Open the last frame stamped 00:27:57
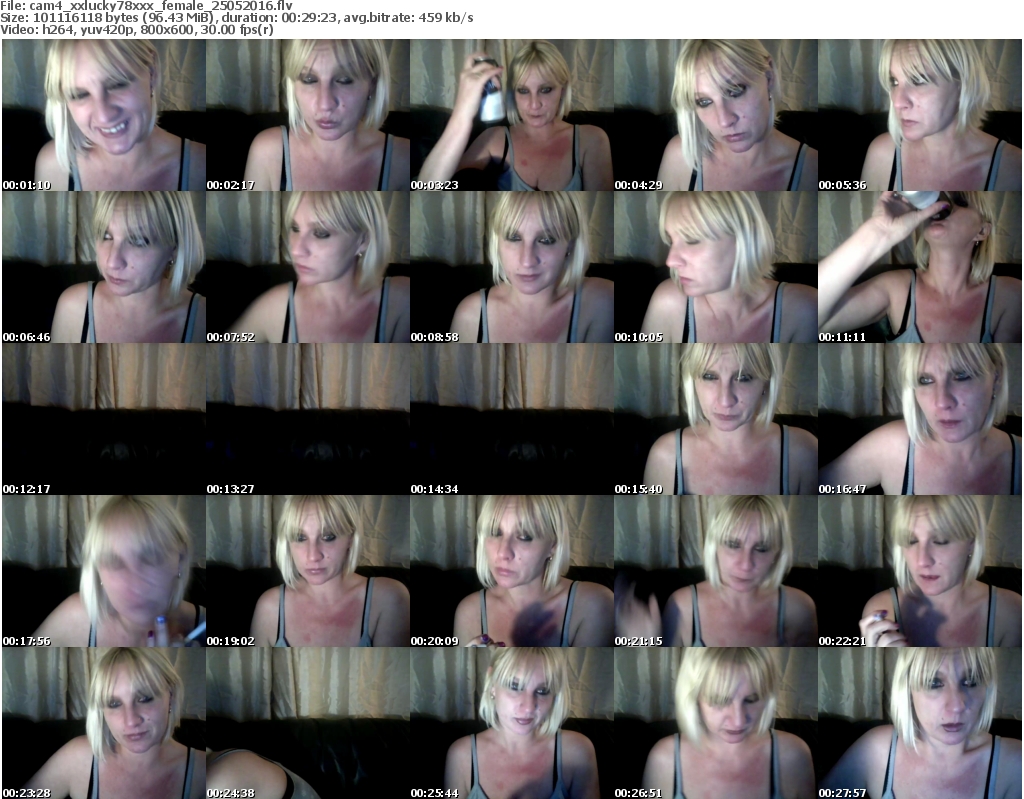 (x=920, y=723)
